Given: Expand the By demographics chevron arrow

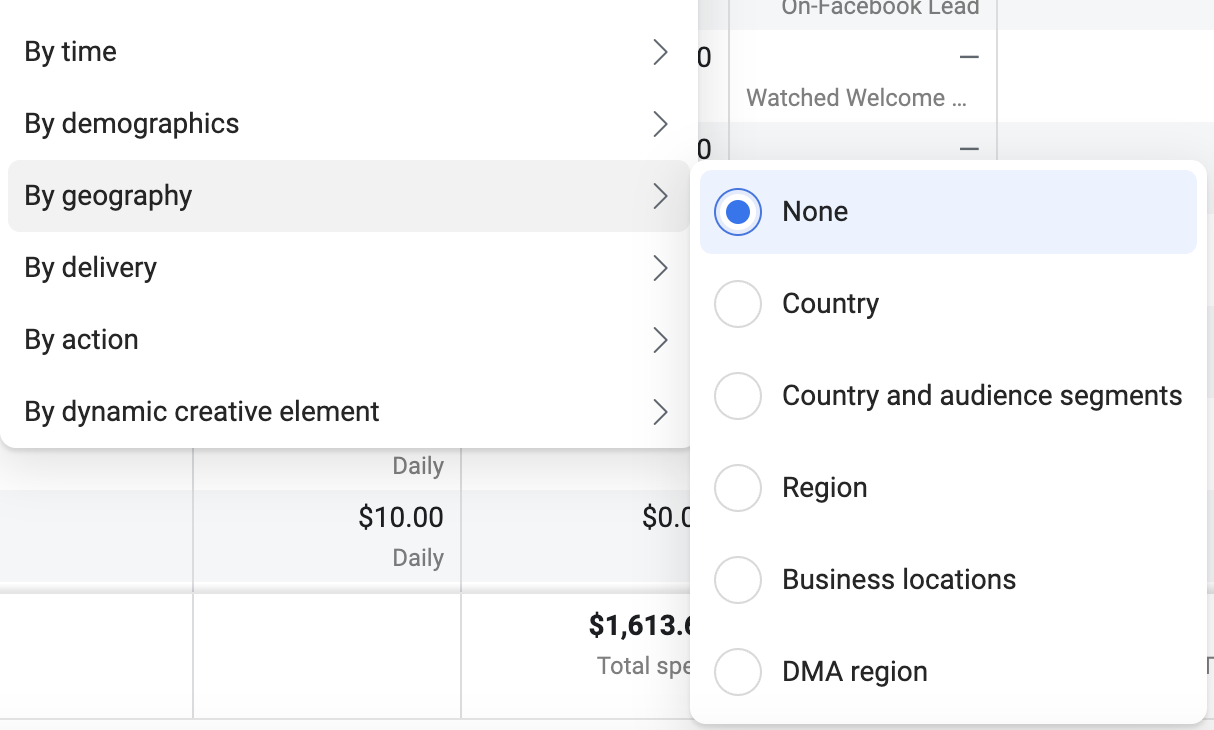Looking at the screenshot, I should [660, 124].
